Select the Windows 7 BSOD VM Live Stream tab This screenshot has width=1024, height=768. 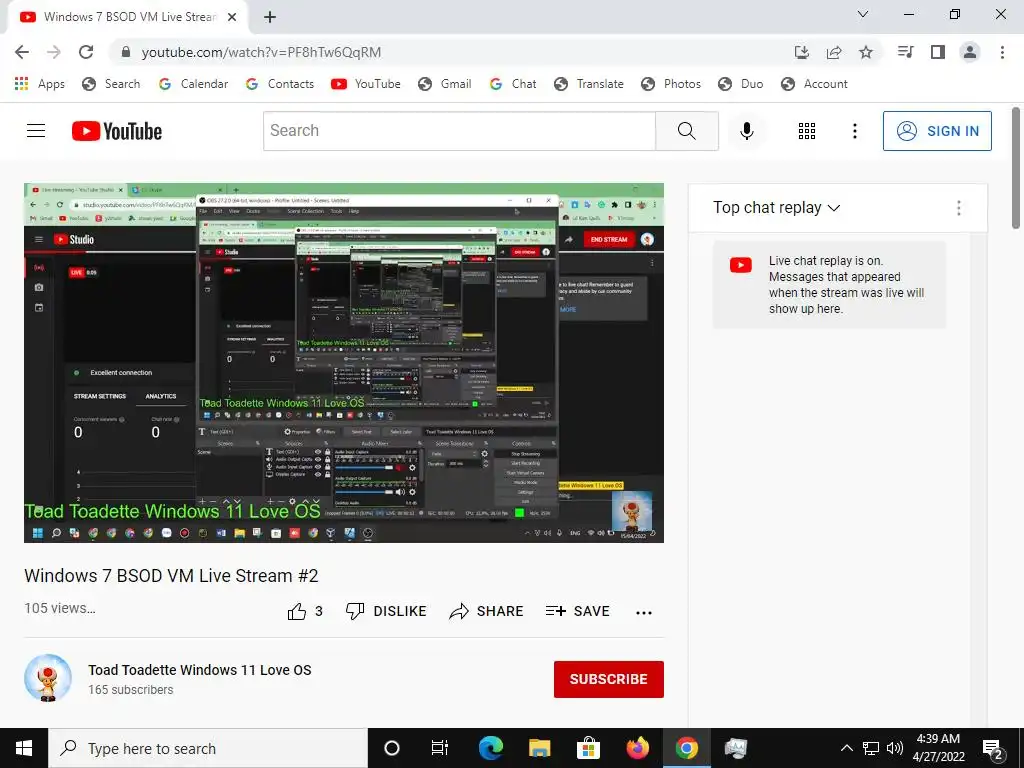coord(128,18)
